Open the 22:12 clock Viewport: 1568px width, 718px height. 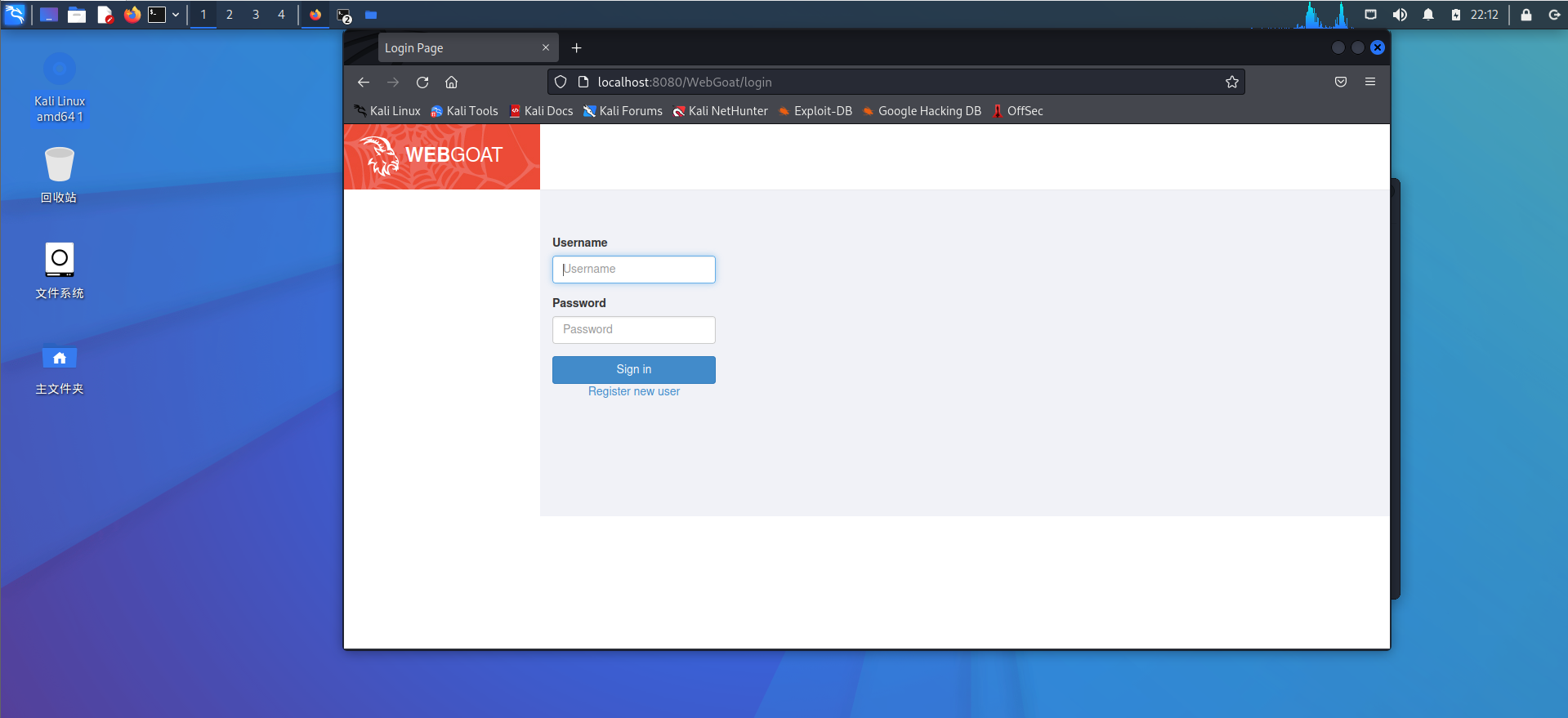pos(1485,15)
